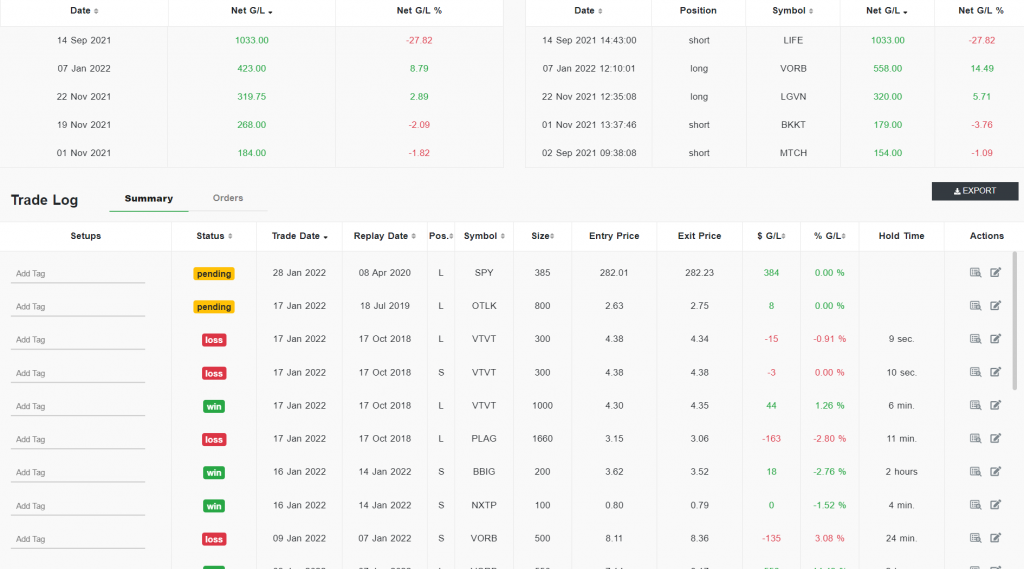1024x569 pixels.
Task: Click the trade log vertical scrollbar
Action: (1016, 320)
